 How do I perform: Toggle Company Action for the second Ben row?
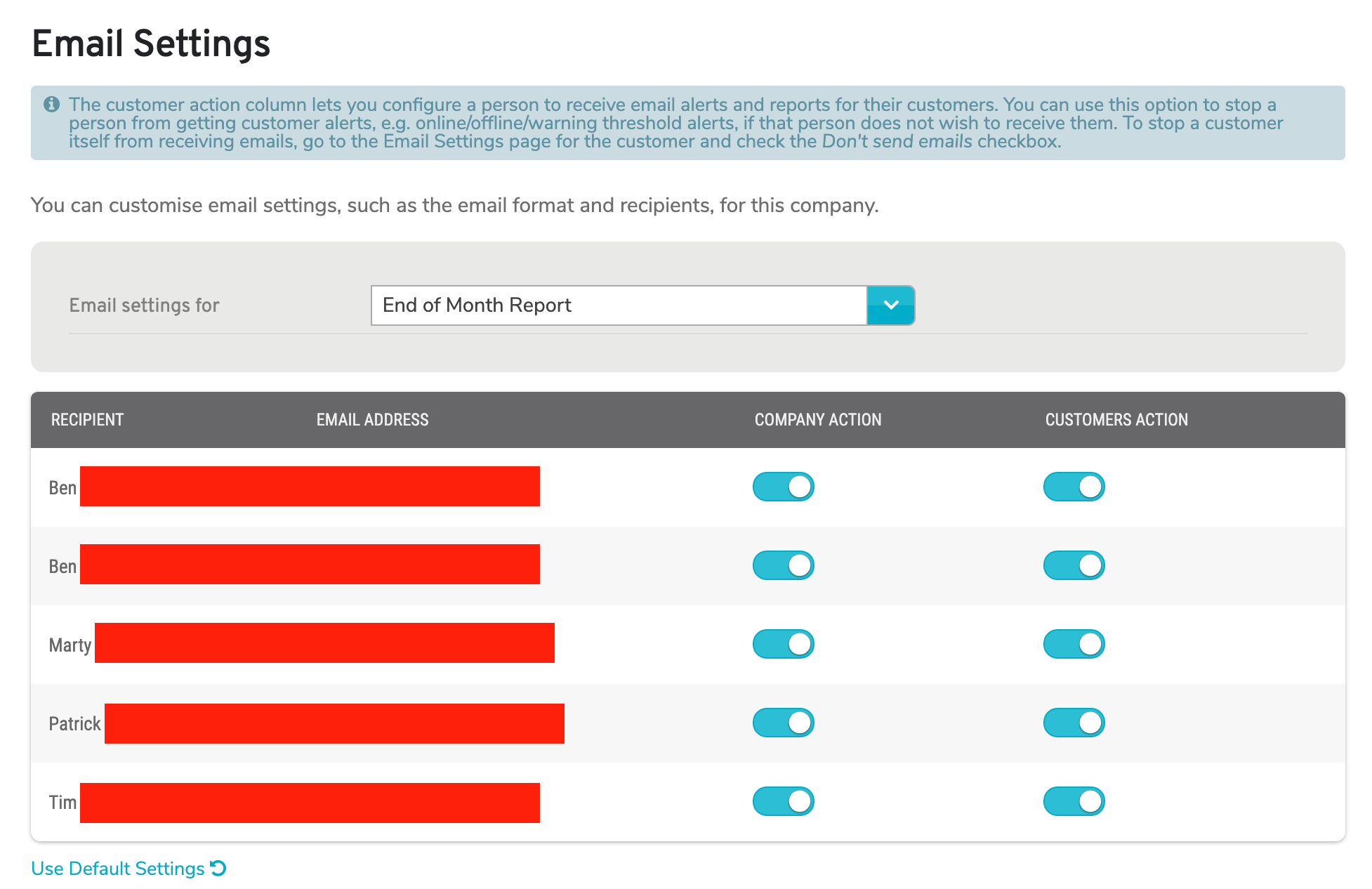(783, 565)
